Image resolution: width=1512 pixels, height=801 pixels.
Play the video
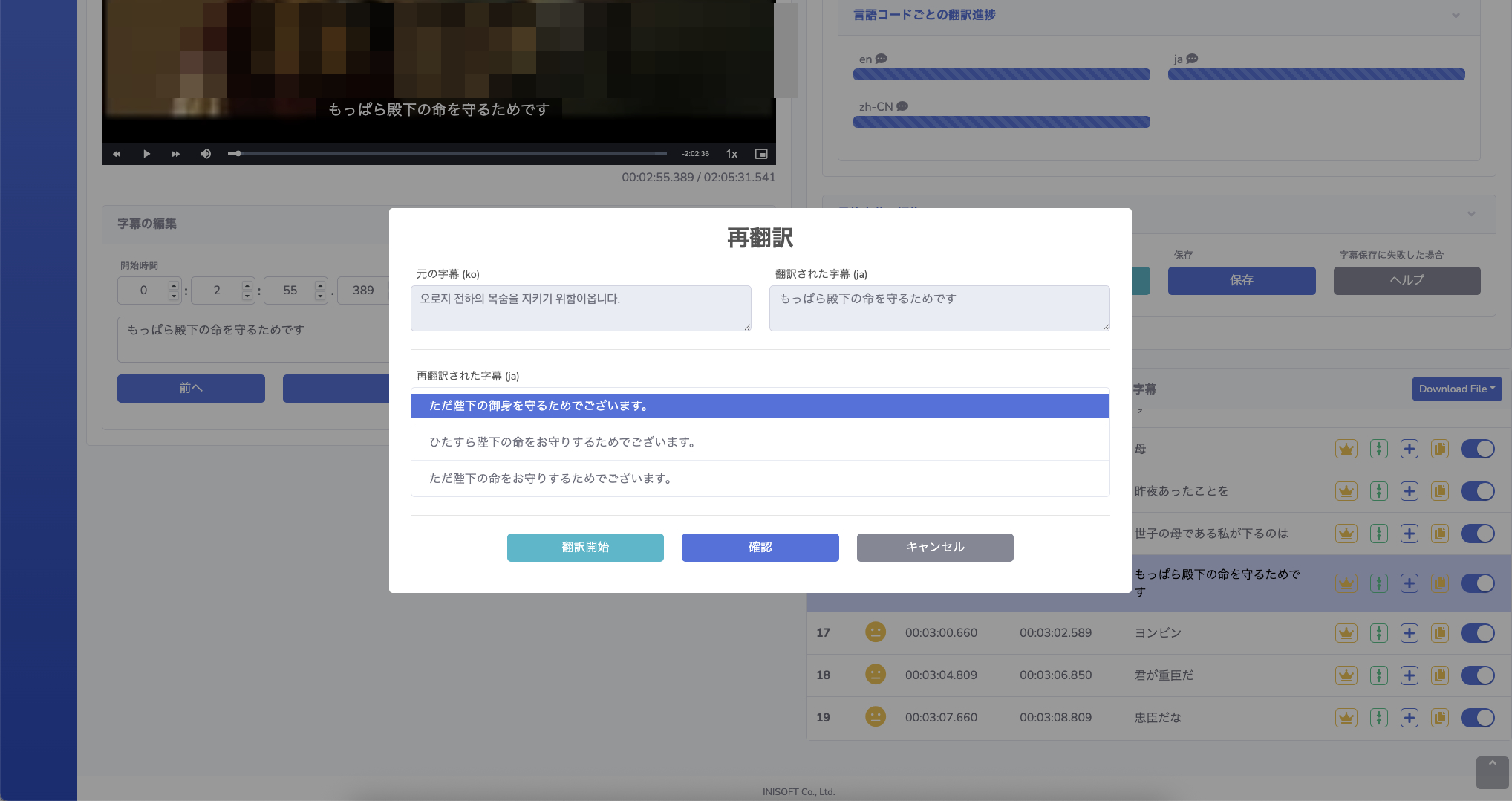[x=146, y=153]
